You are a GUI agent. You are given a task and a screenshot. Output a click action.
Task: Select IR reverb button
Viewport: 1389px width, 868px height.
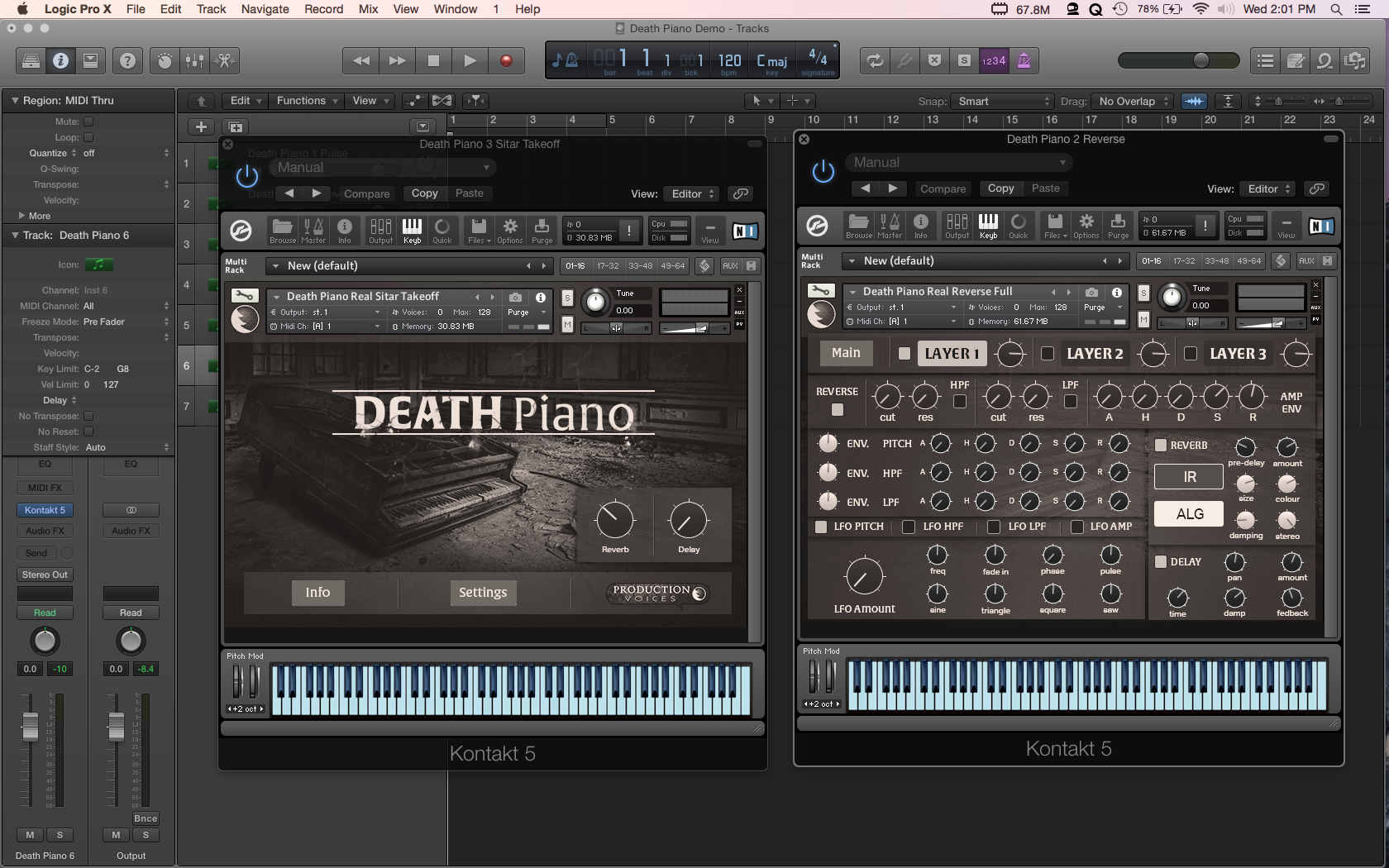click(1189, 477)
